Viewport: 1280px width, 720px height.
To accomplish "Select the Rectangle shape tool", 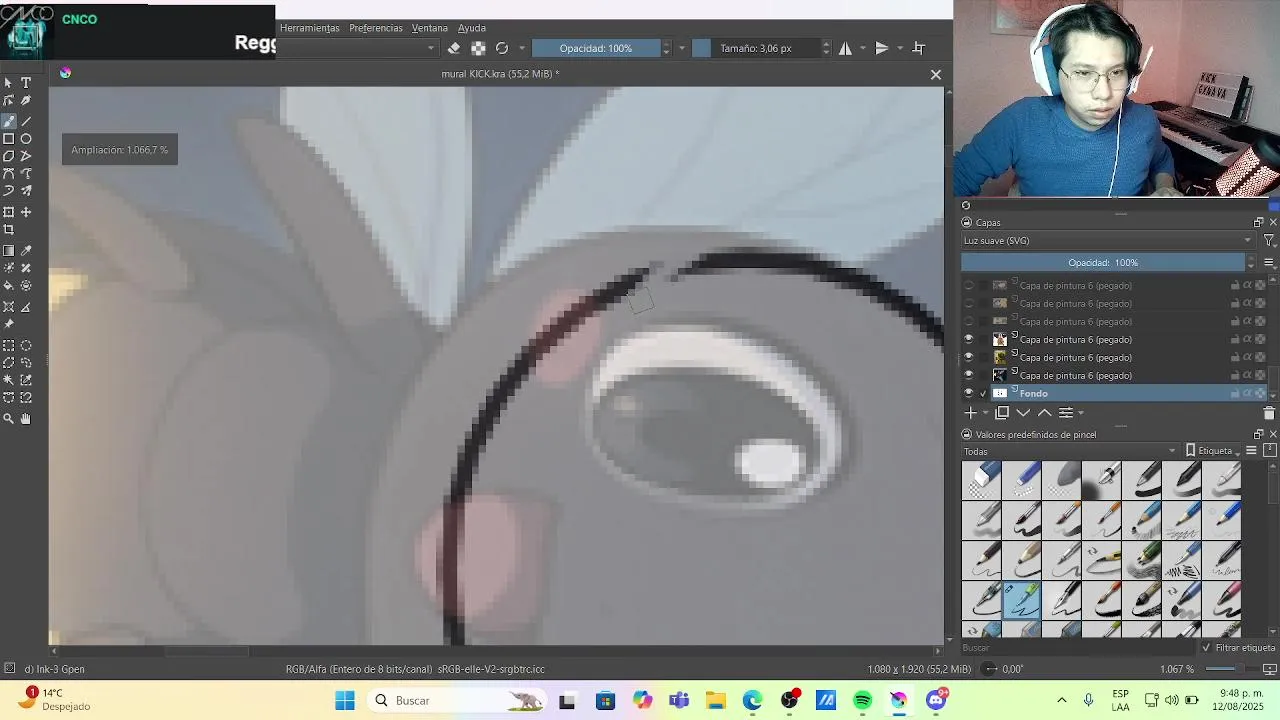I will (8, 139).
